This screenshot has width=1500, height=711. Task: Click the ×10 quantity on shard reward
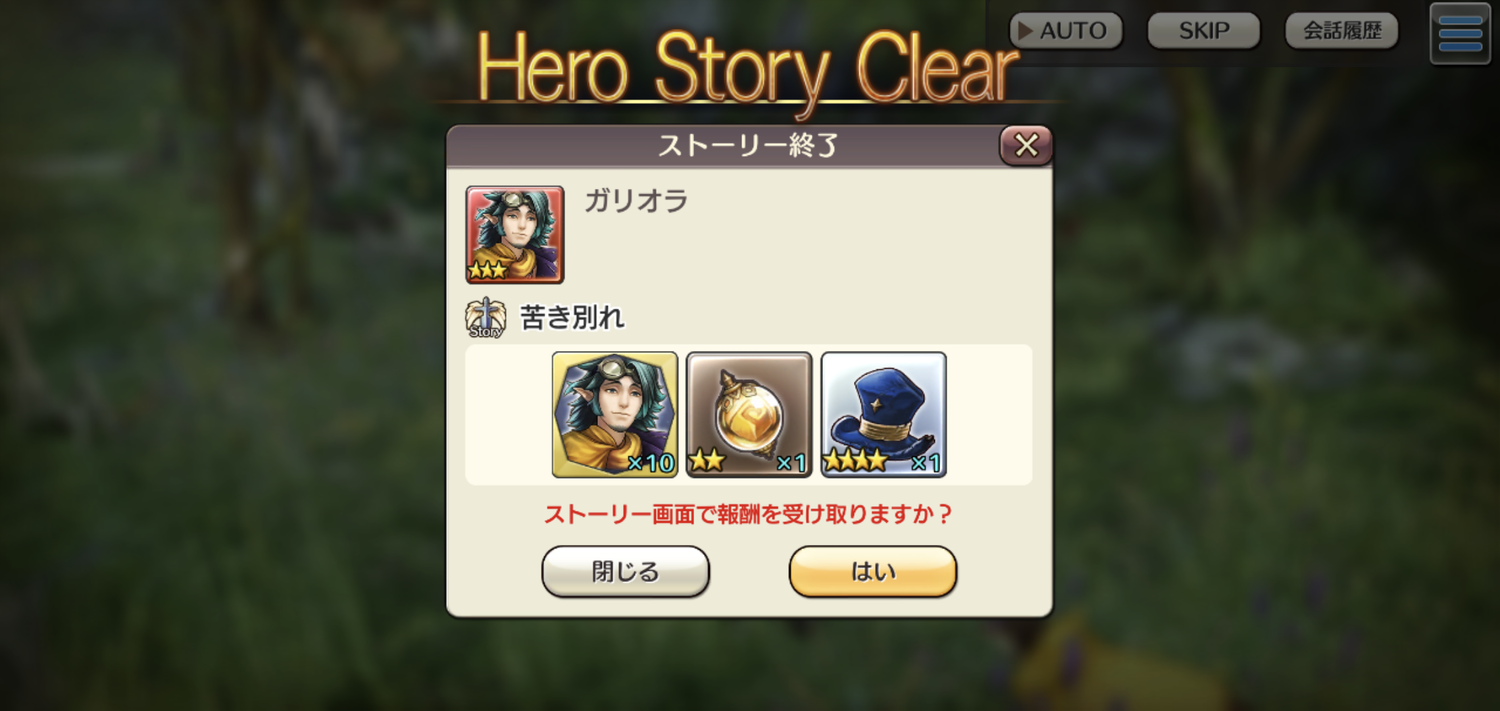650,463
